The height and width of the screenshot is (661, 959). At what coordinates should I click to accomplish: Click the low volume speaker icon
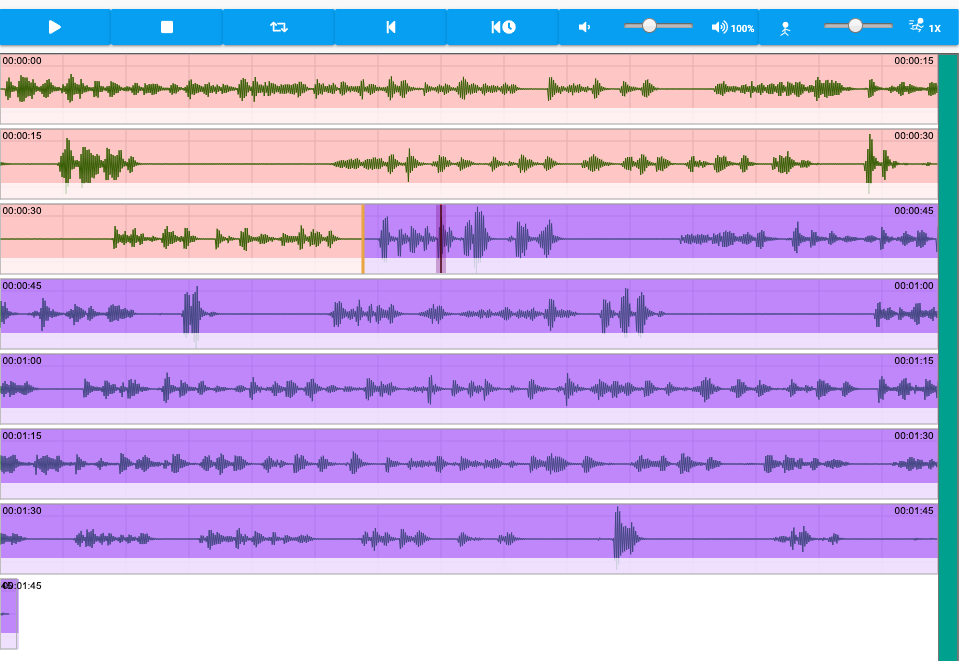click(x=584, y=28)
